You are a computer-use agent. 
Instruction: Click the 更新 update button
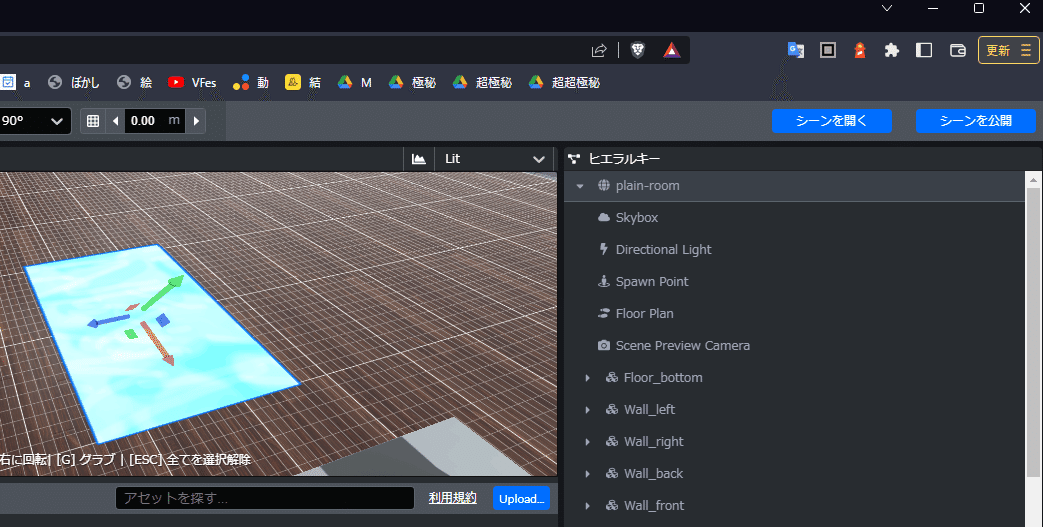click(1008, 50)
